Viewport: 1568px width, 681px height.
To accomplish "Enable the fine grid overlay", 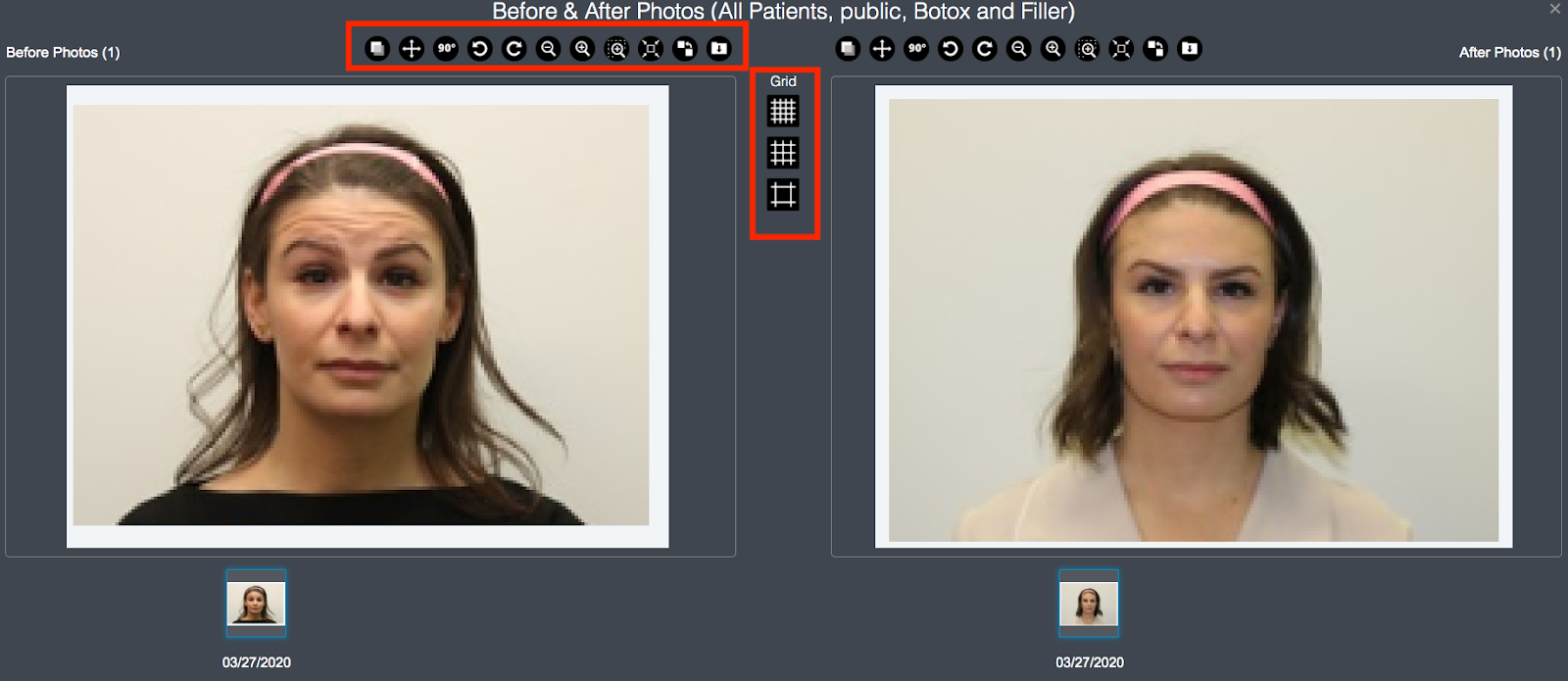I will [x=783, y=111].
